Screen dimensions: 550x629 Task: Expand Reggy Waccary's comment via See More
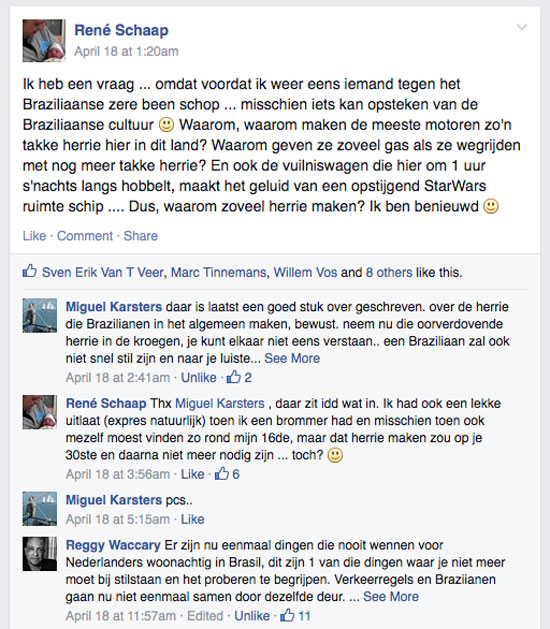point(391,597)
